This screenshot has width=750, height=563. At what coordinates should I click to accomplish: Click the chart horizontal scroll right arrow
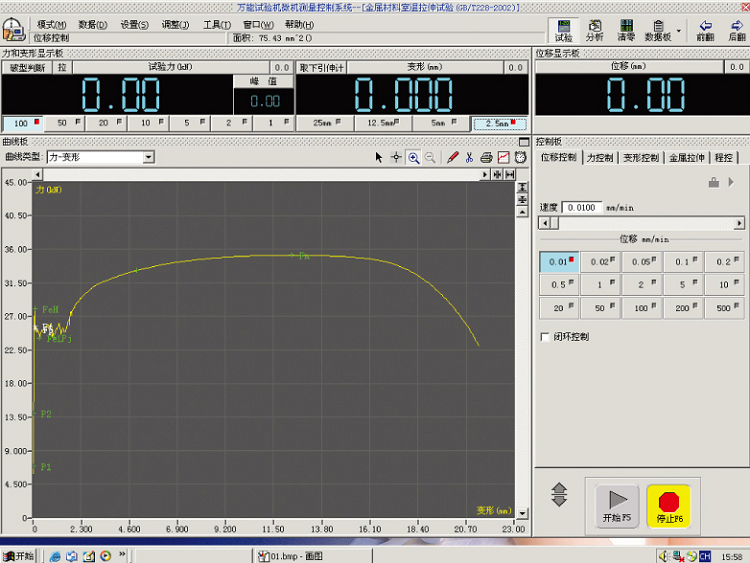pyautogui.click(x=485, y=175)
